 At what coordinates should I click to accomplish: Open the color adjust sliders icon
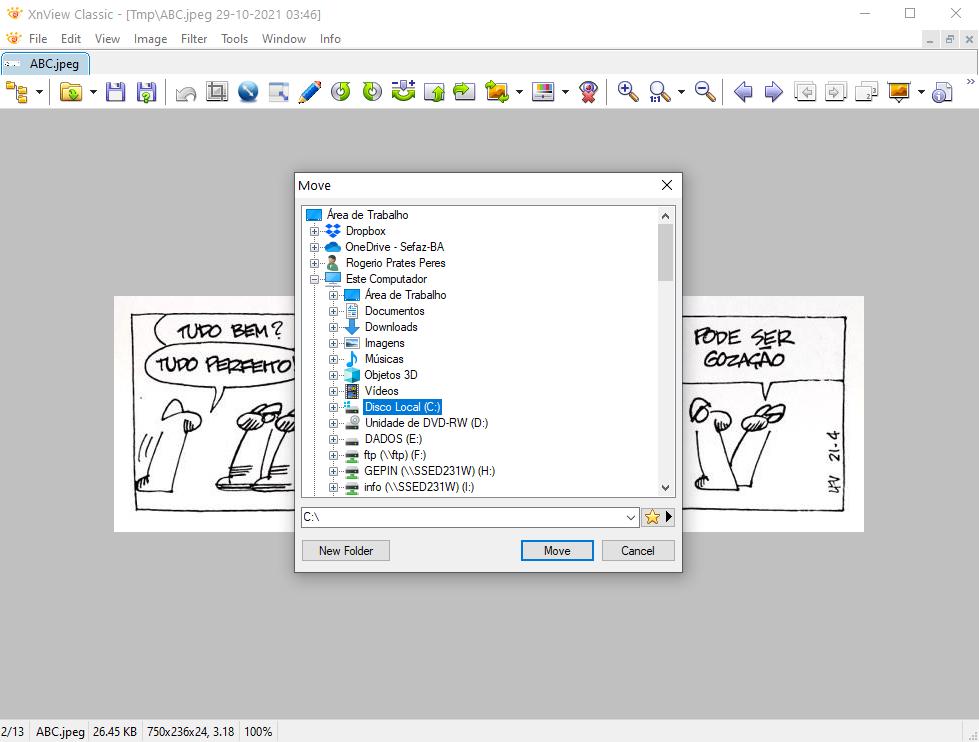[x=543, y=92]
